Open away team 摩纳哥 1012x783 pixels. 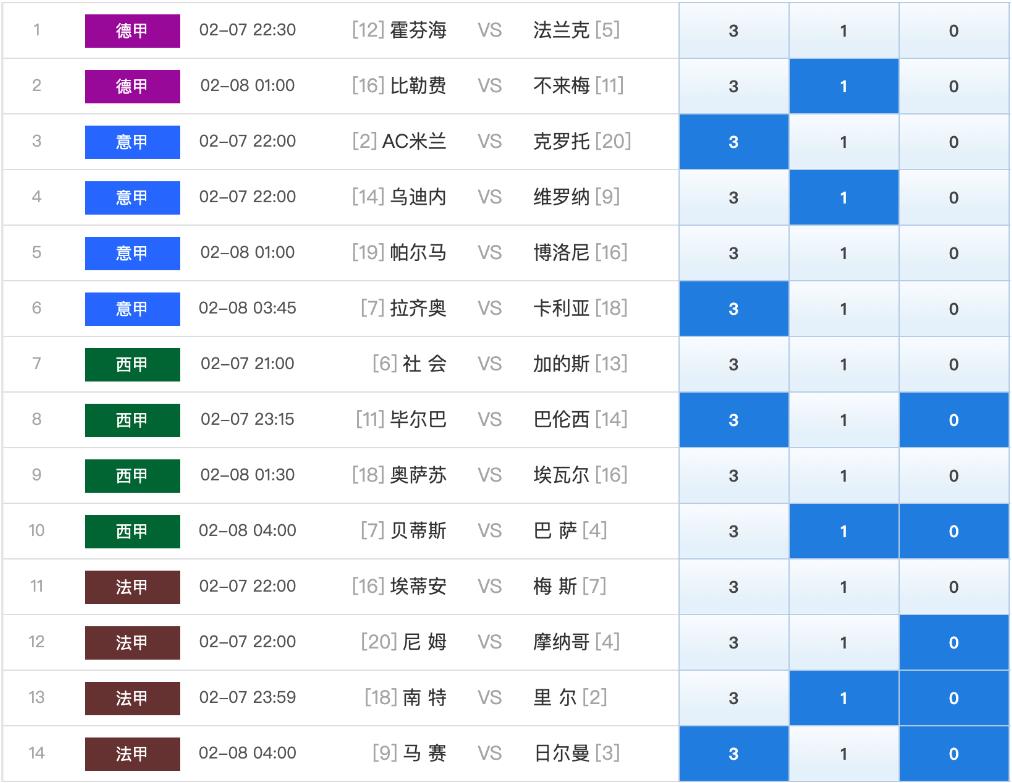pyautogui.click(x=561, y=642)
